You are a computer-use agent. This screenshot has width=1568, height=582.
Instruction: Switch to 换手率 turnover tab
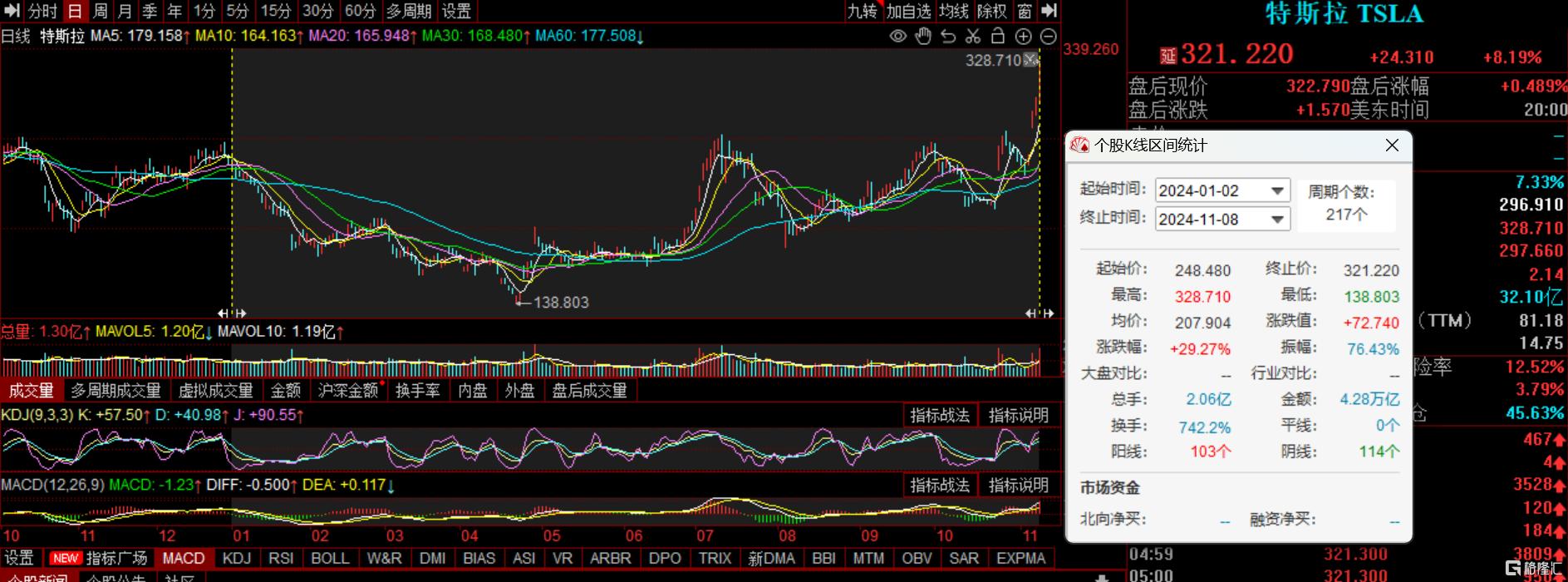coord(417,390)
